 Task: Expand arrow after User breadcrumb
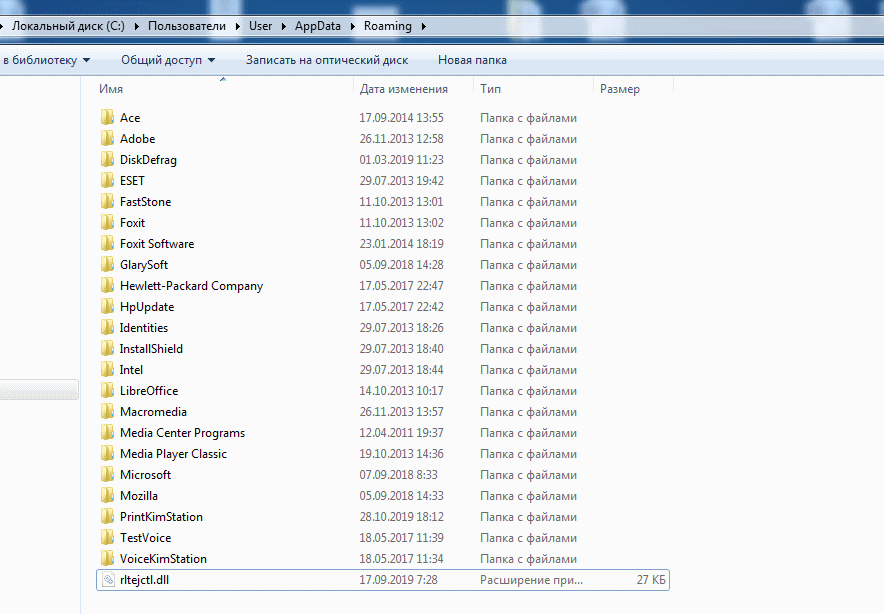(x=283, y=26)
